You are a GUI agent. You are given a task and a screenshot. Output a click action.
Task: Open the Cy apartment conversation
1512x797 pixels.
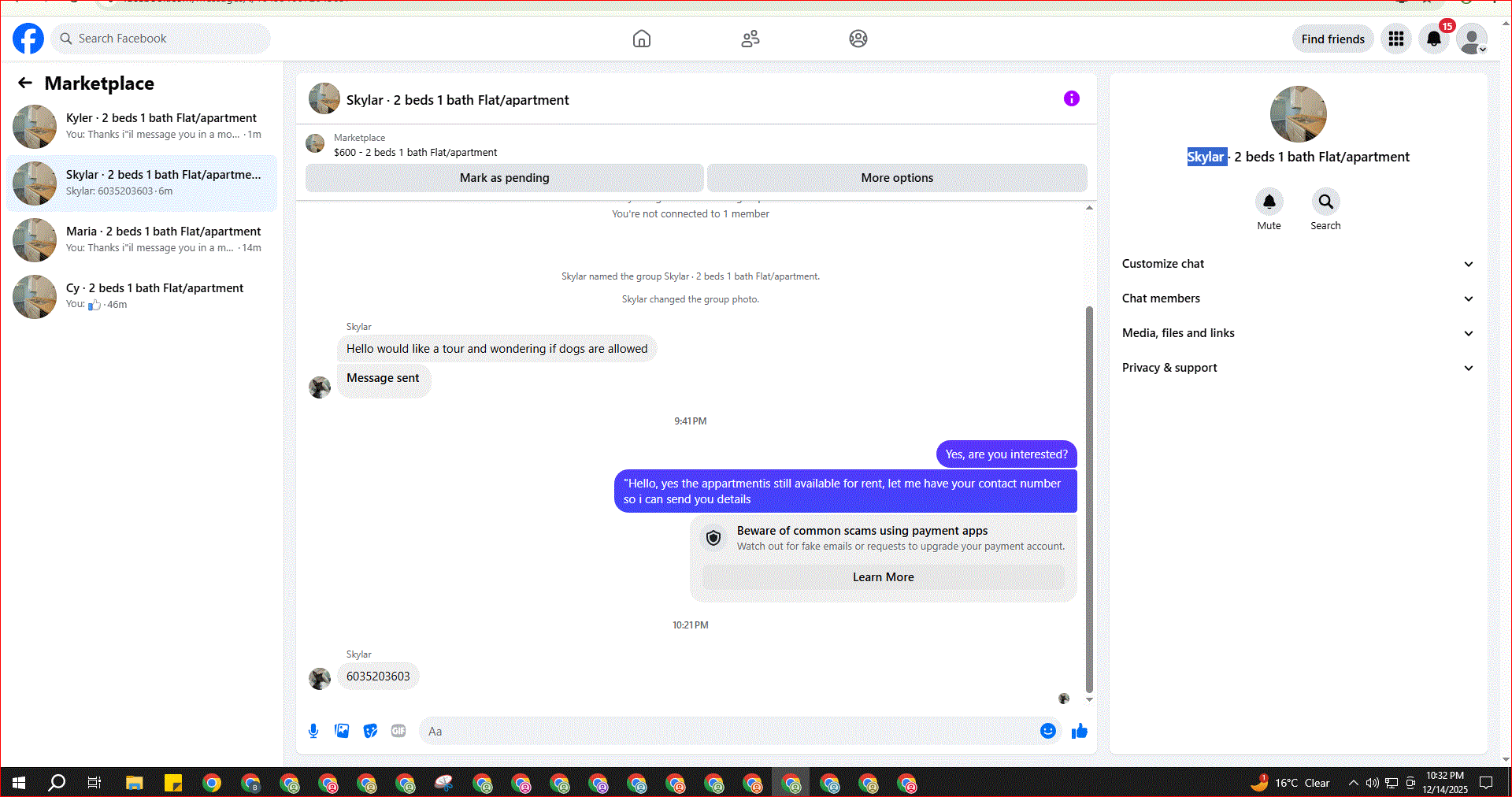(x=142, y=297)
